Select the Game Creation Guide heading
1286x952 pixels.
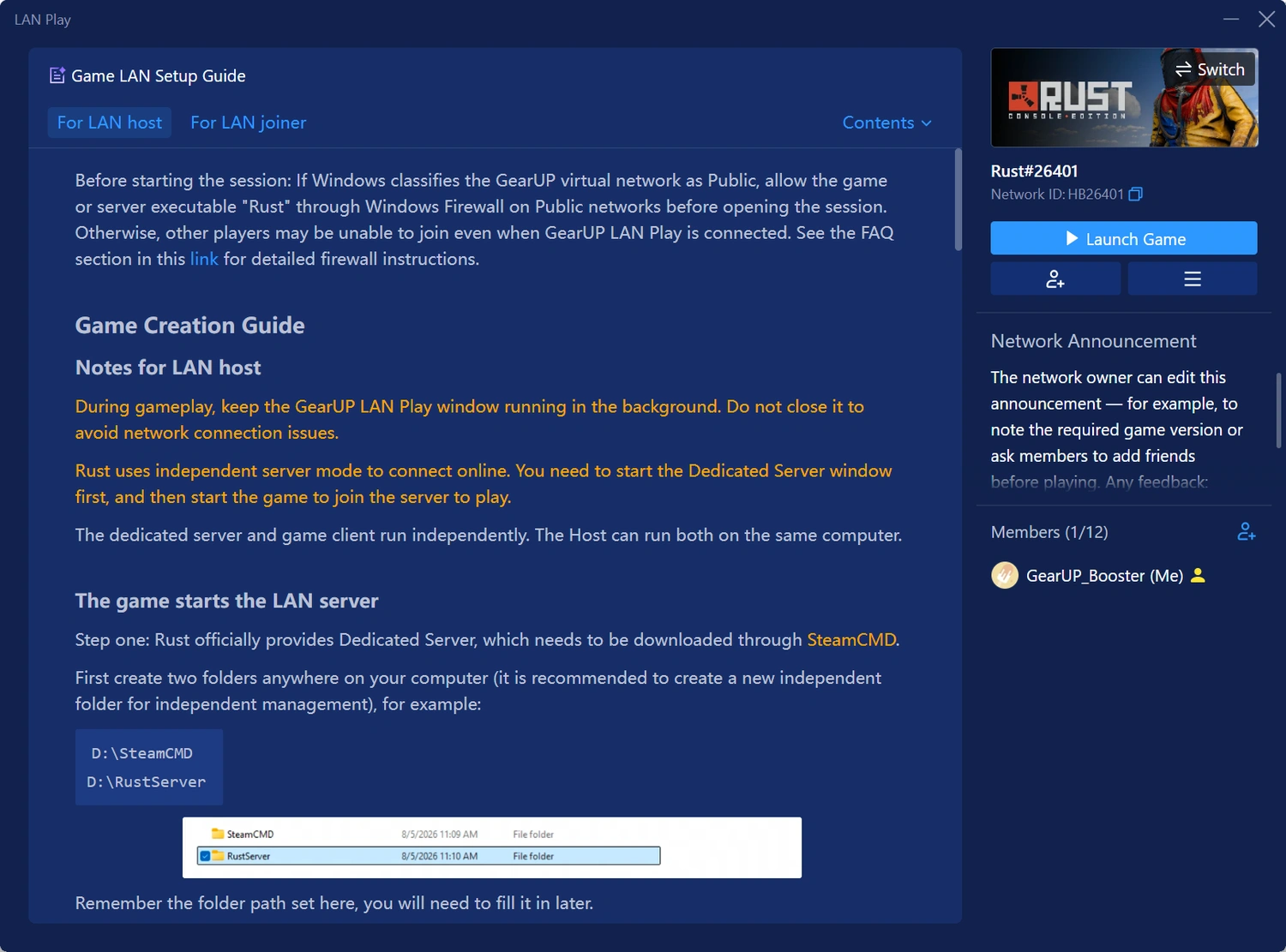coord(189,326)
